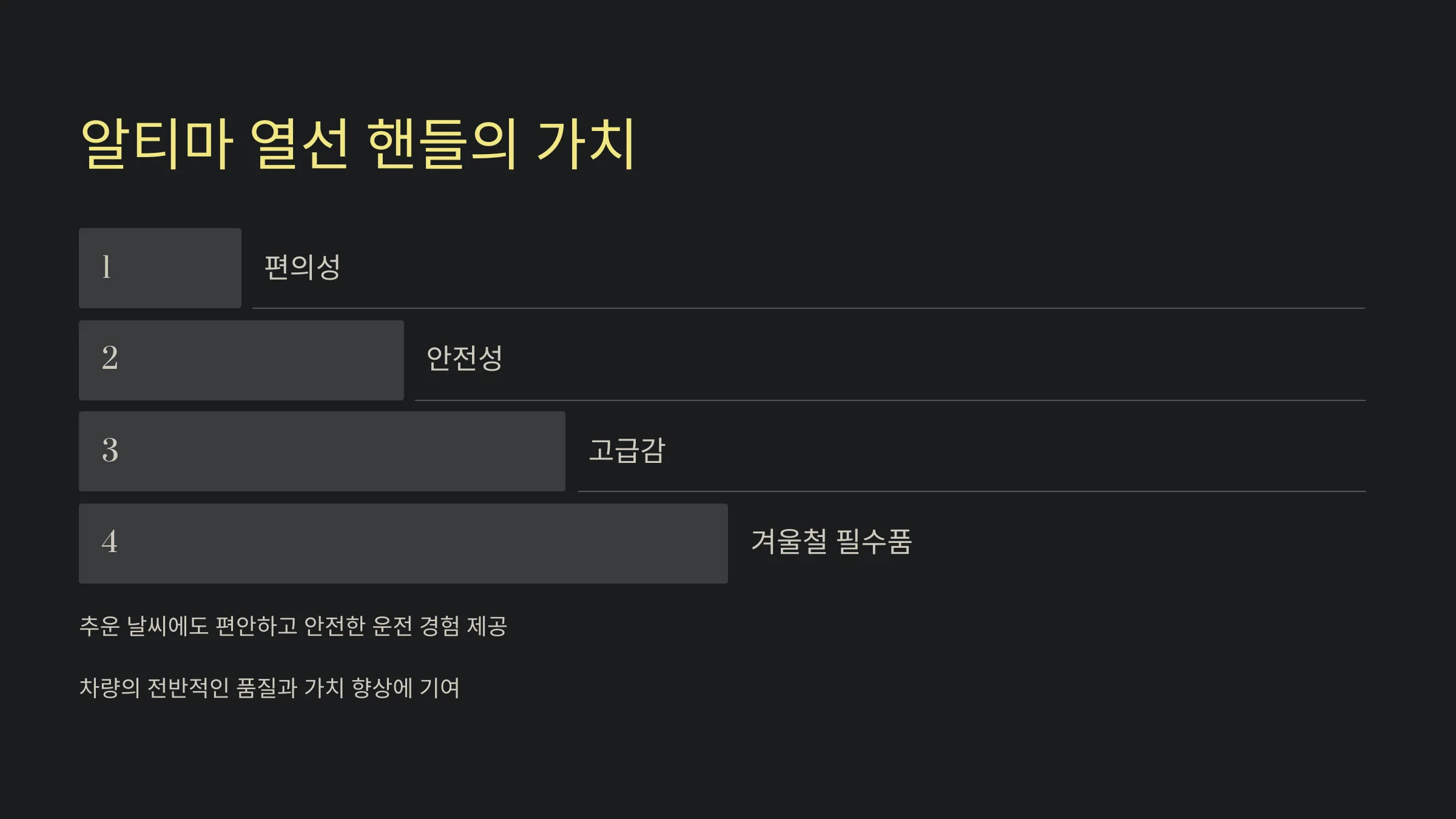Select the sentence starting 추운 날씨에도

click(293, 626)
